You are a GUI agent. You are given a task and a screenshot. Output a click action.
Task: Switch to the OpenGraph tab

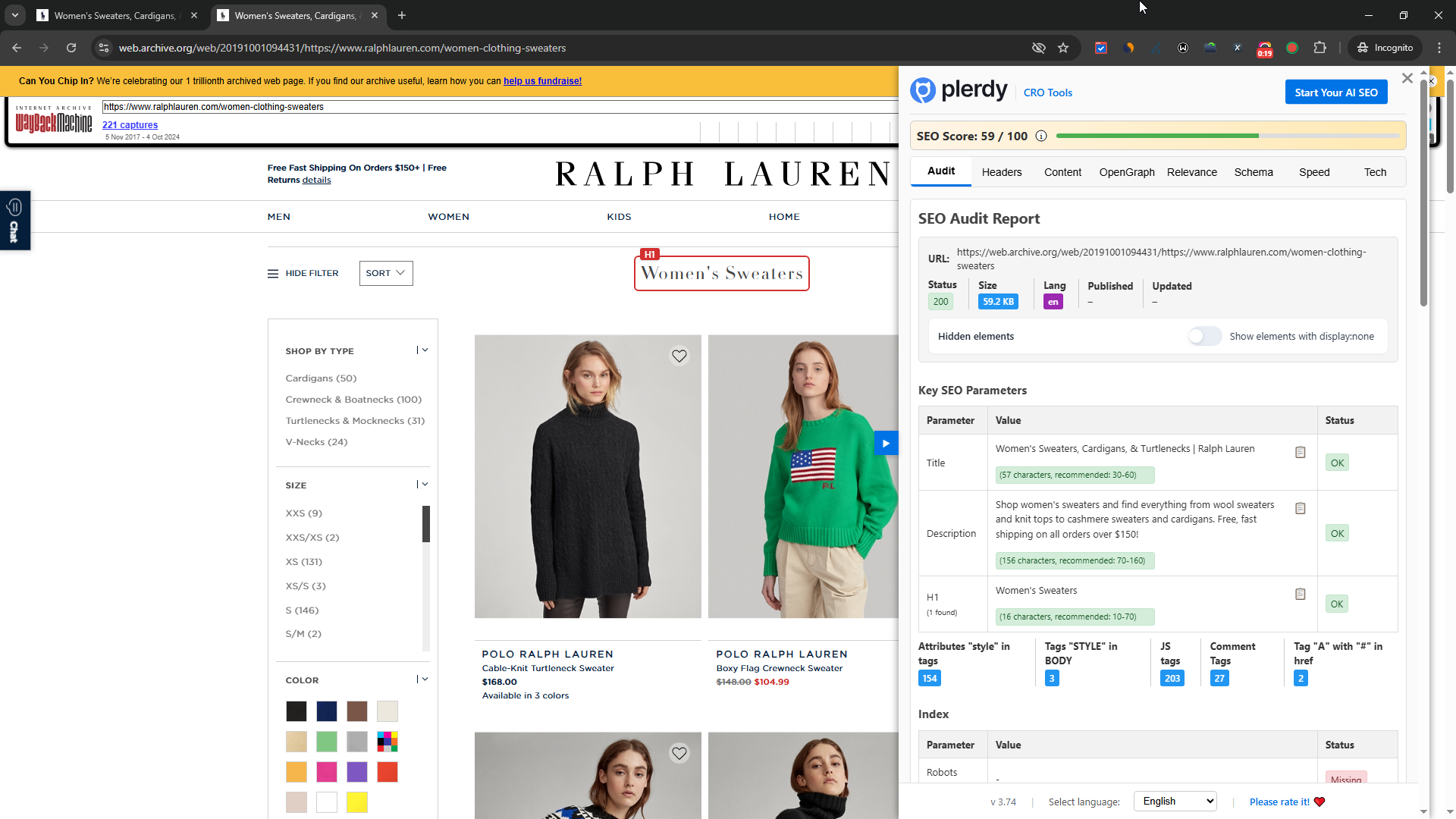pos(1126,172)
